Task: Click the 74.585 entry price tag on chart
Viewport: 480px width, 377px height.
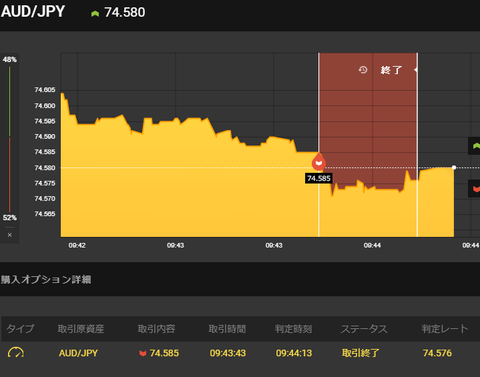Action: coord(319,178)
